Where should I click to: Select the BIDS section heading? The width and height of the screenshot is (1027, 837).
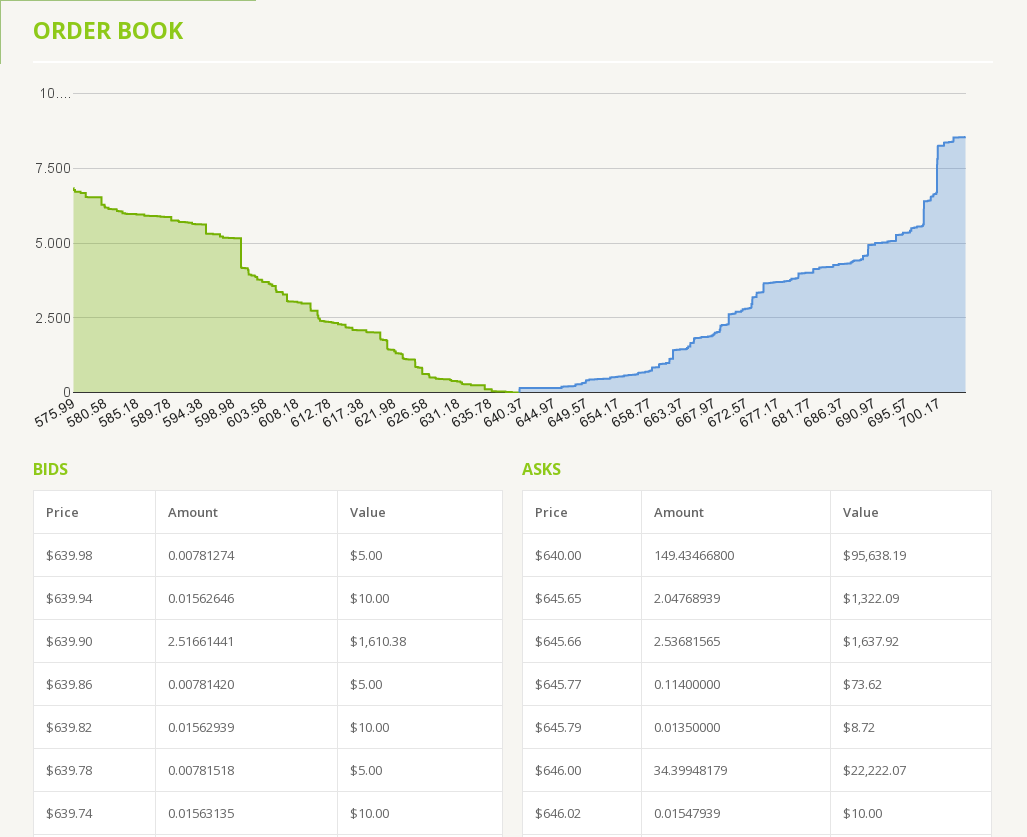[x=50, y=469]
